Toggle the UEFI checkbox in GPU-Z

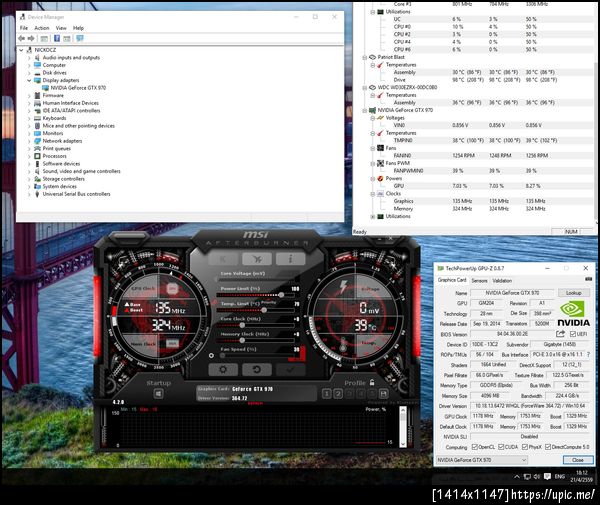tap(573, 334)
